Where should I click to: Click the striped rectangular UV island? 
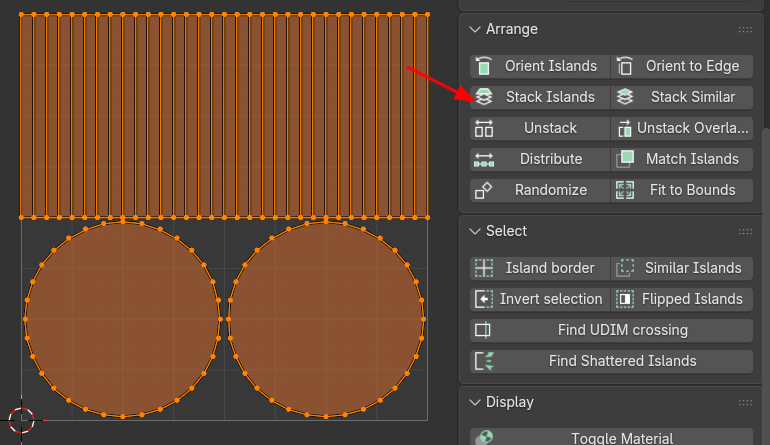(224, 116)
